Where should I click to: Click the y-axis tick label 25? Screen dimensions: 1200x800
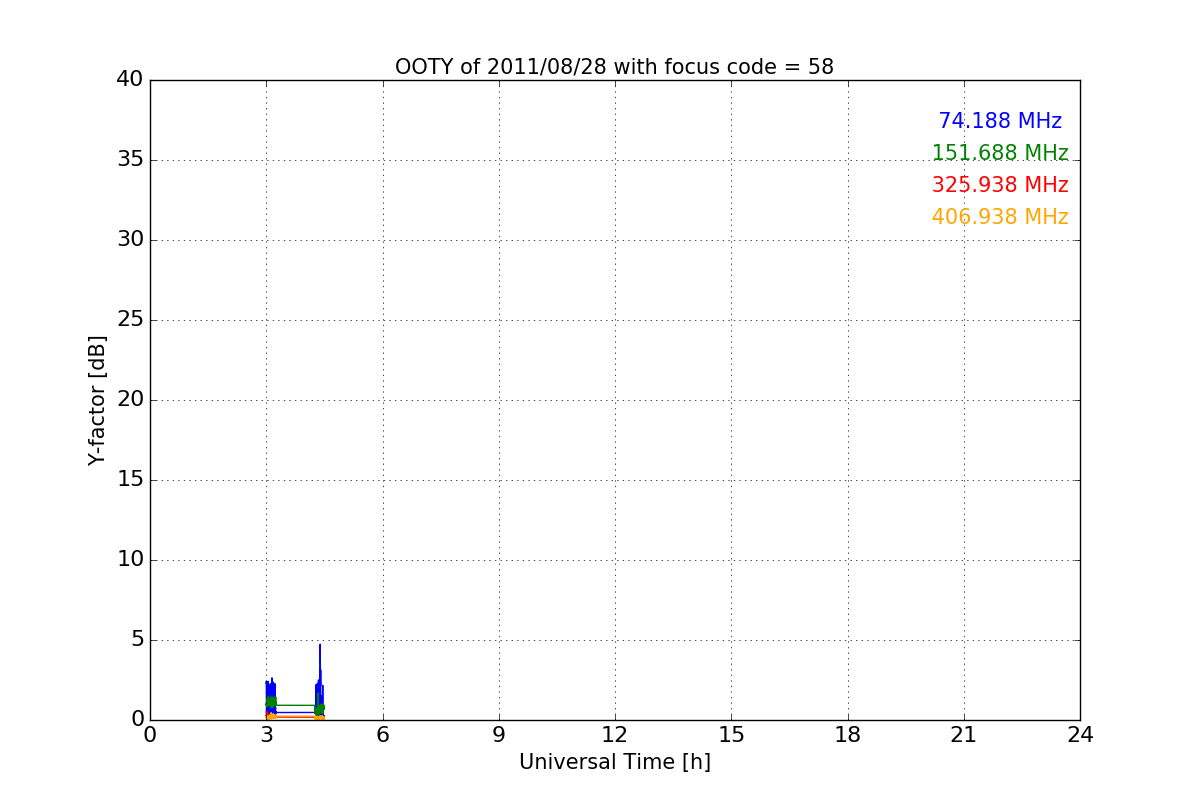[130, 320]
